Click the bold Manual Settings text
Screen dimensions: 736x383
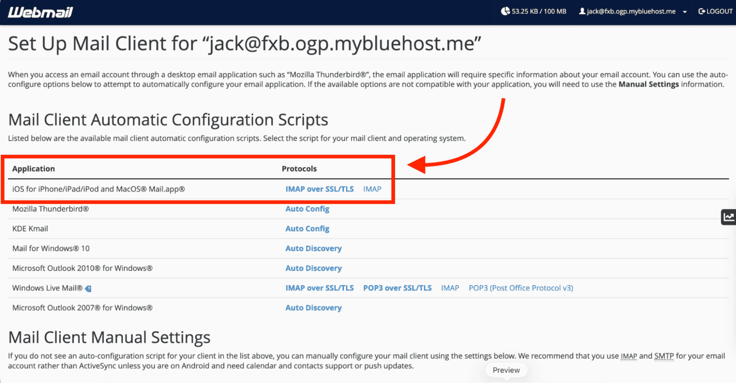[x=649, y=84]
